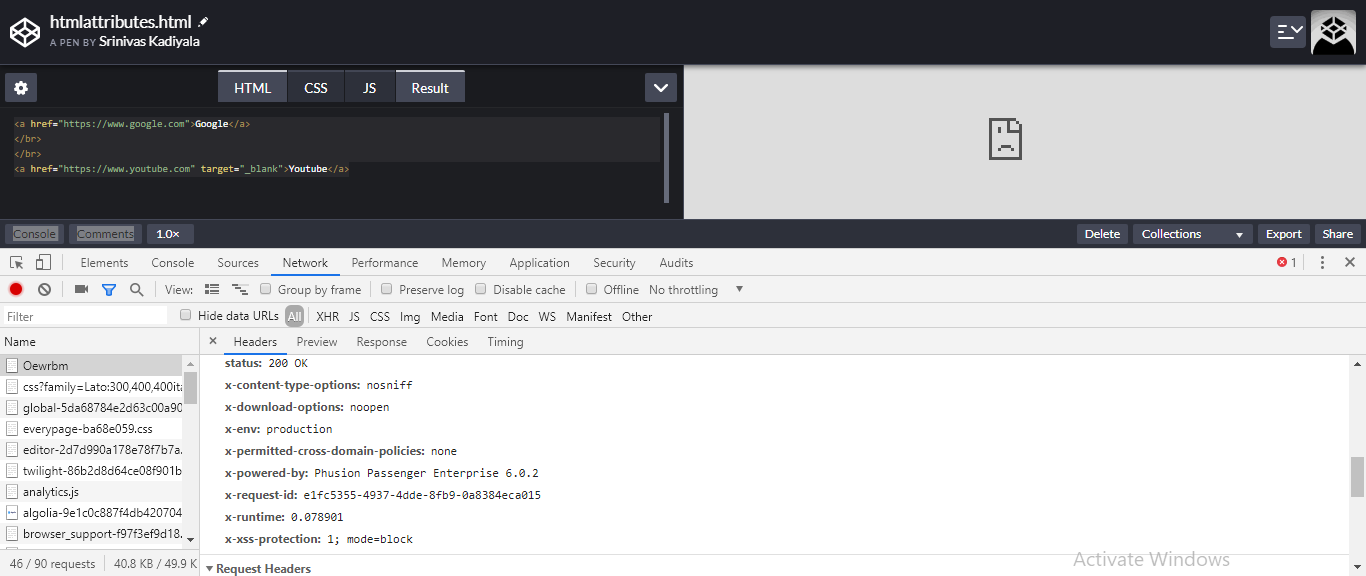Click the CodePen logo
The image size is (1366, 576).
click(24, 31)
